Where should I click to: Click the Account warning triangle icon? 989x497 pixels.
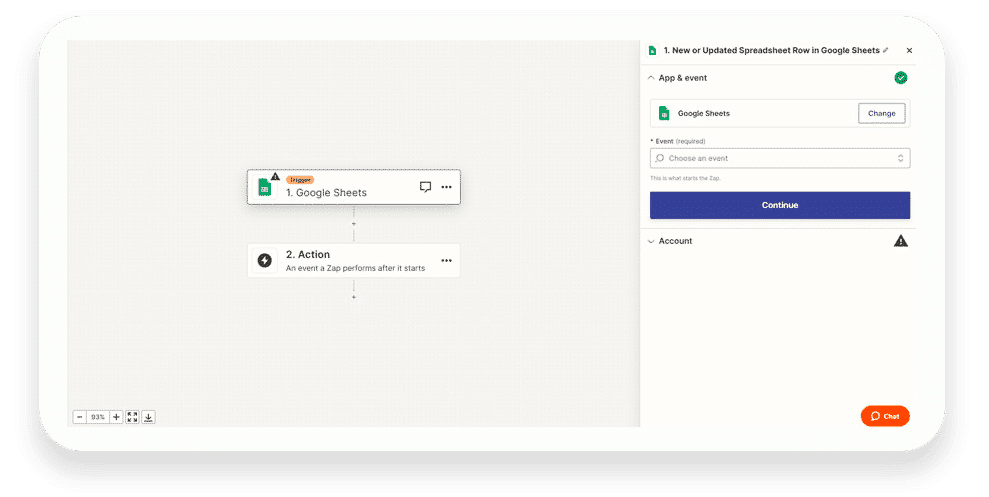tap(901, 241)
